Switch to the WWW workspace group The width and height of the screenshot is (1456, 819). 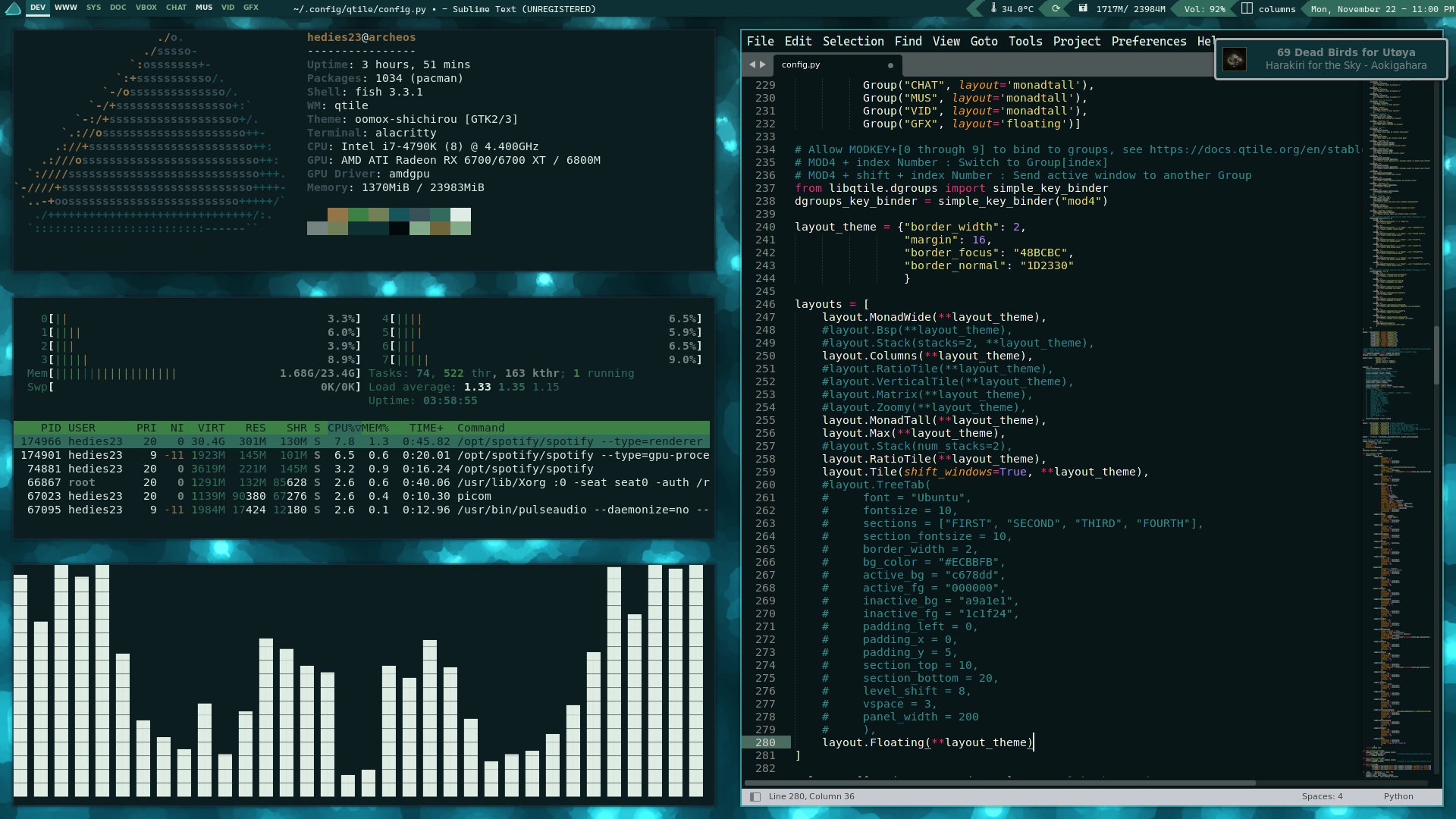click(x=66, y=8)
